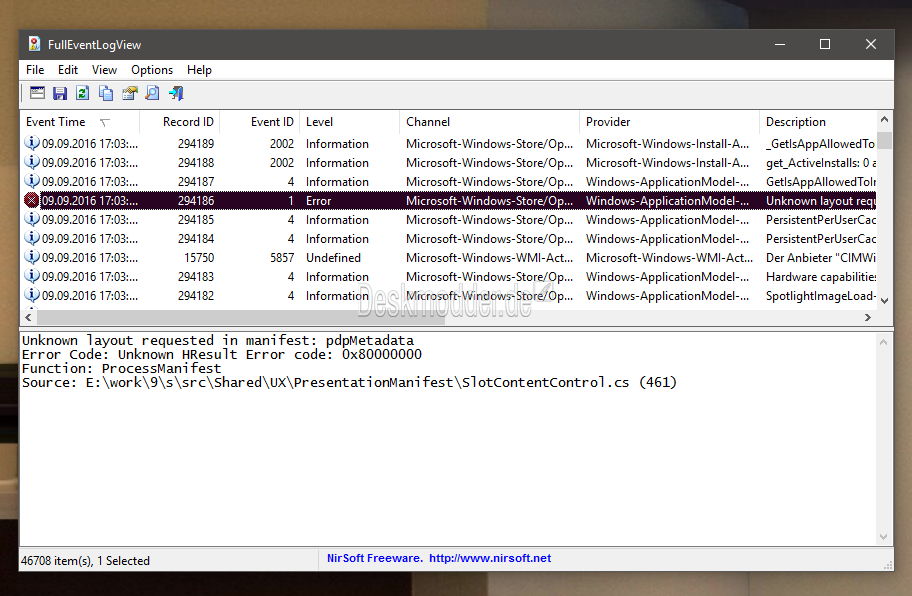Click horizontal scrollbar right arrow
Screen dimensions: 912x596
tap(868, 317)
